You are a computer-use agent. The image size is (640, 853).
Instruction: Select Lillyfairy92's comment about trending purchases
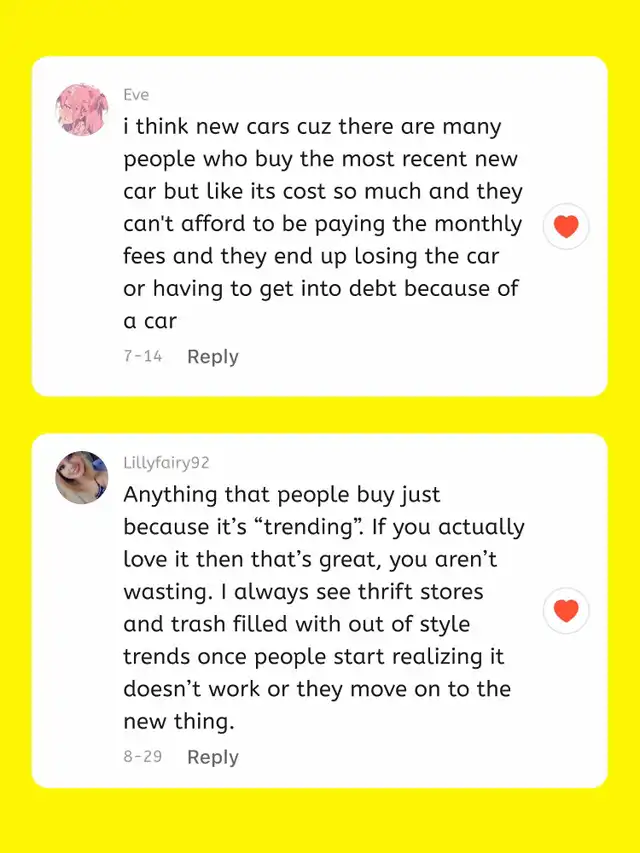322,608
